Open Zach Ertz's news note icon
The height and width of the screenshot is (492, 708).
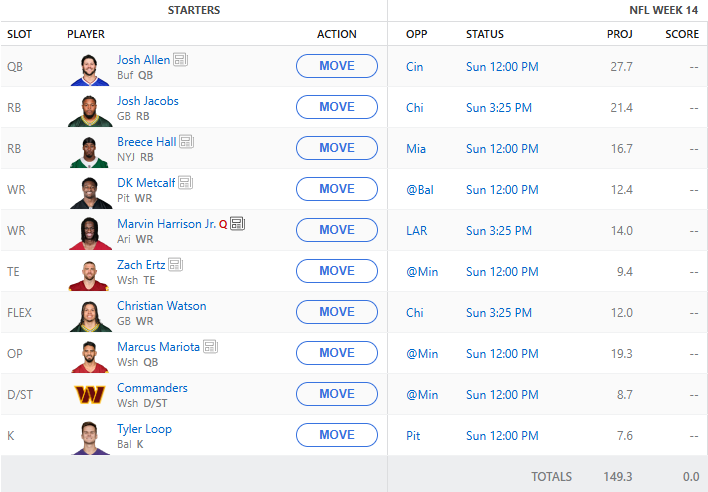point(176,265)
